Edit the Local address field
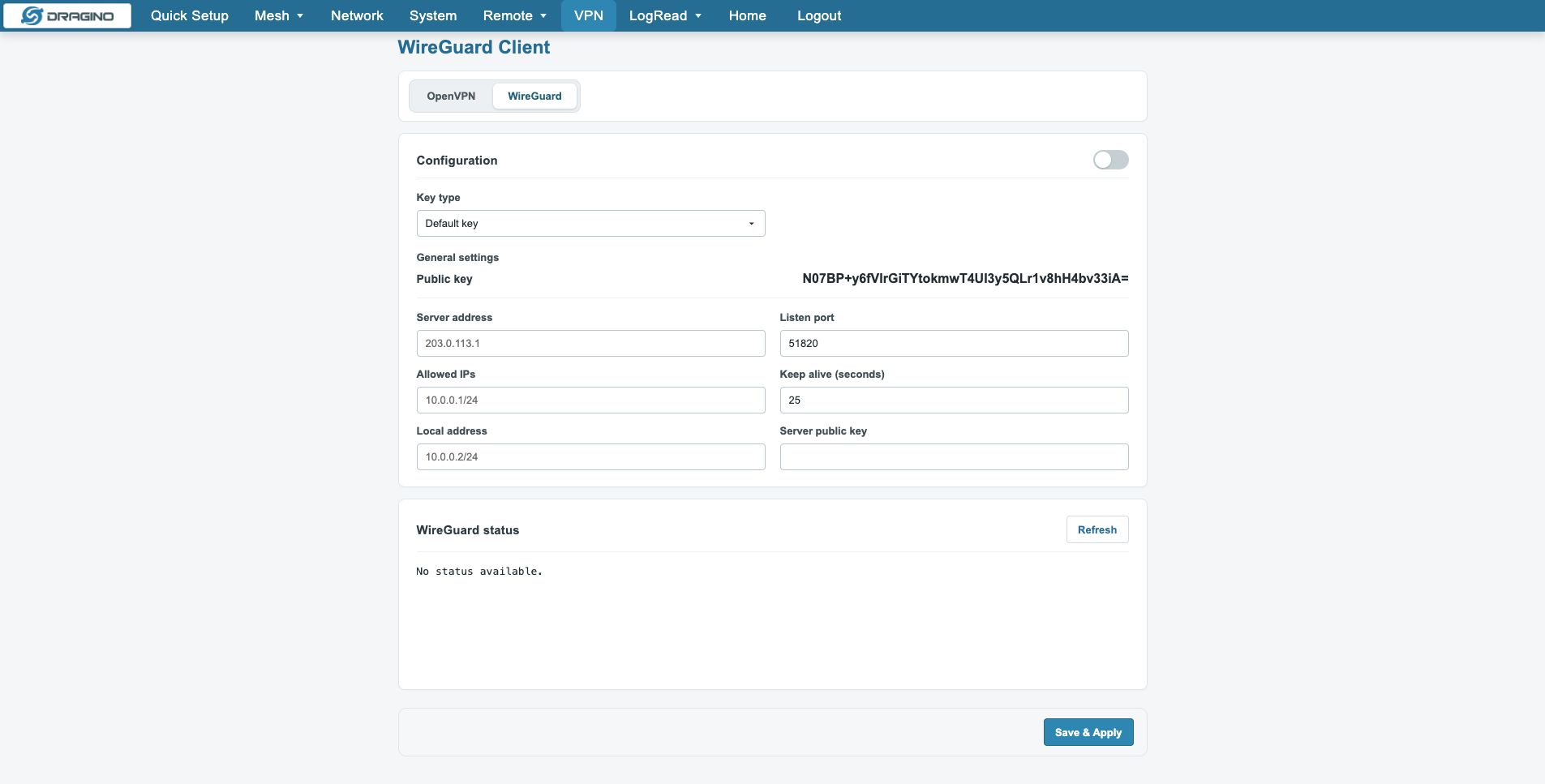Image resolution: width=1545 pixels, height=784 pixels. [590, 456]
